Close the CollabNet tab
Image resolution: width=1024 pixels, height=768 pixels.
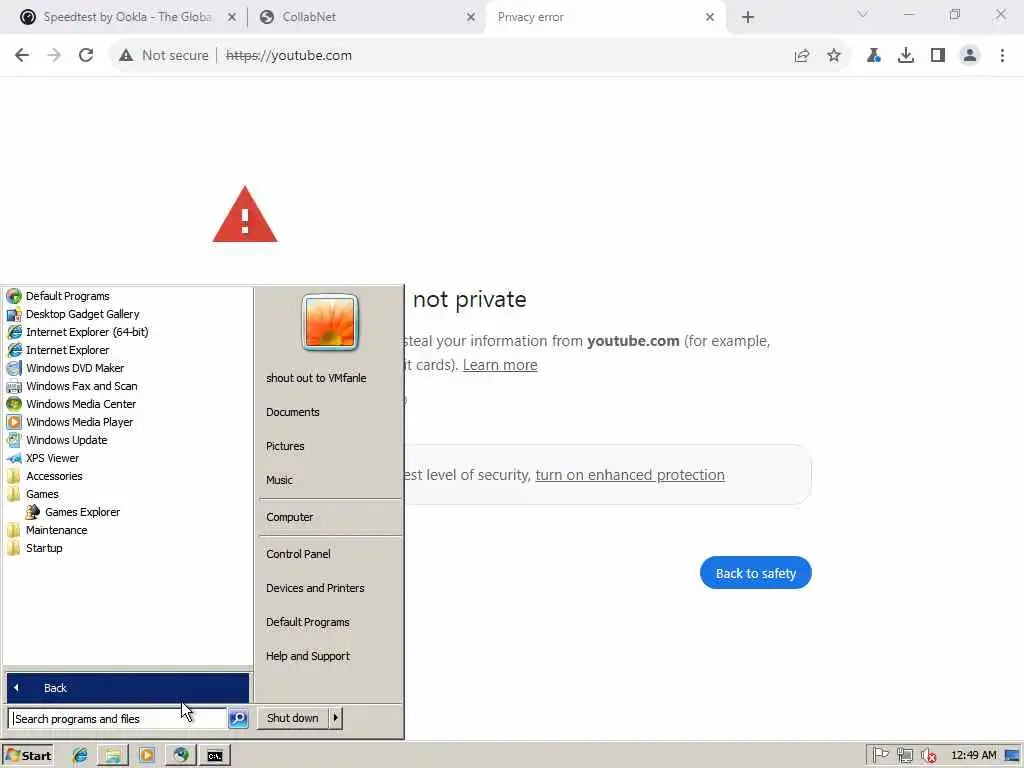[471, 18]
